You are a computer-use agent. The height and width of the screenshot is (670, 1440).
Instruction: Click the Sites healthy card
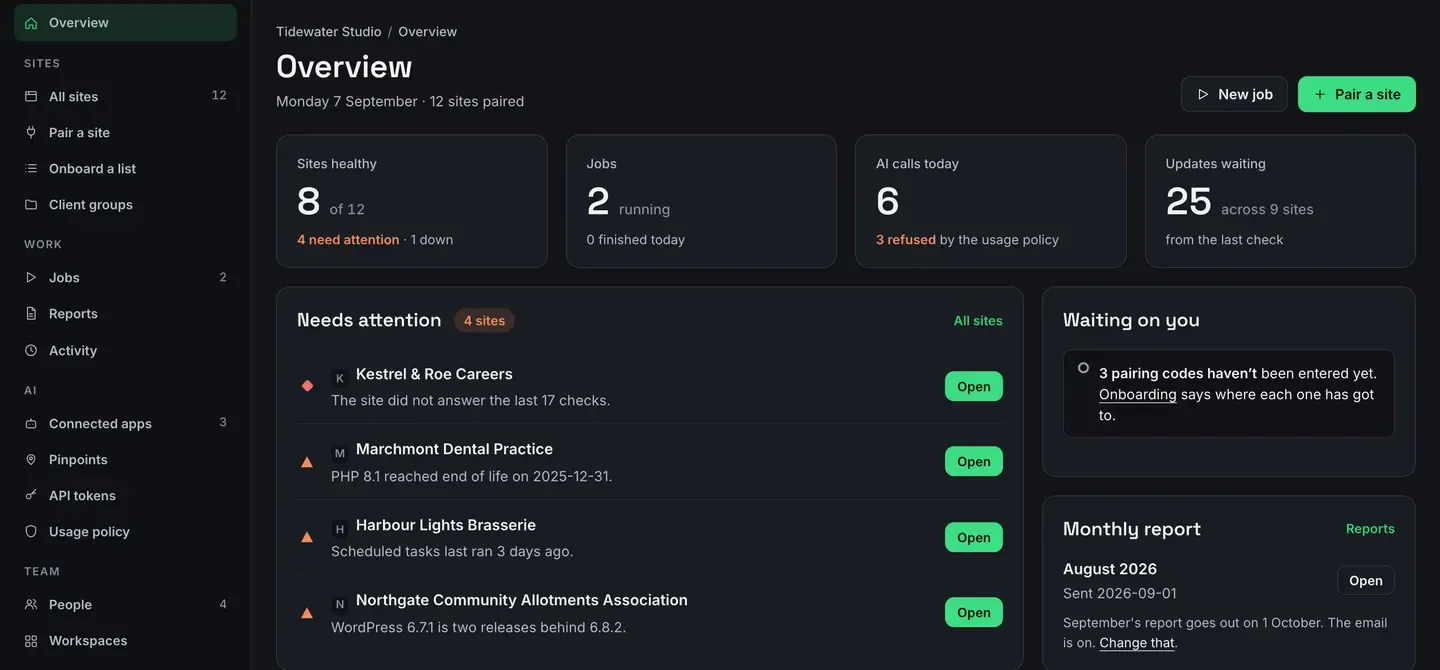(412, 201)
